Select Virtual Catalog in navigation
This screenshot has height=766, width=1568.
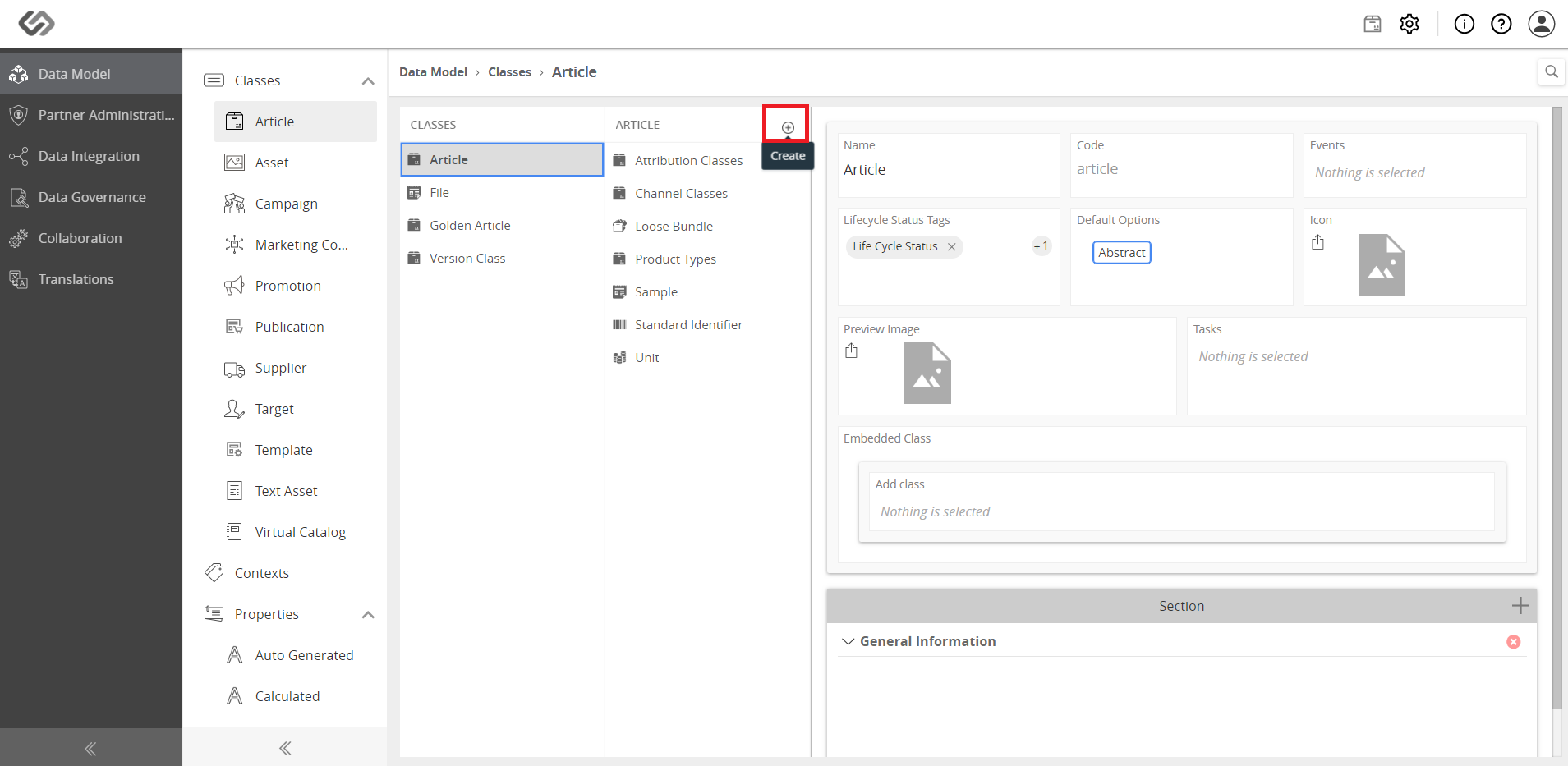pyautogui.click(x=296, y=532)
